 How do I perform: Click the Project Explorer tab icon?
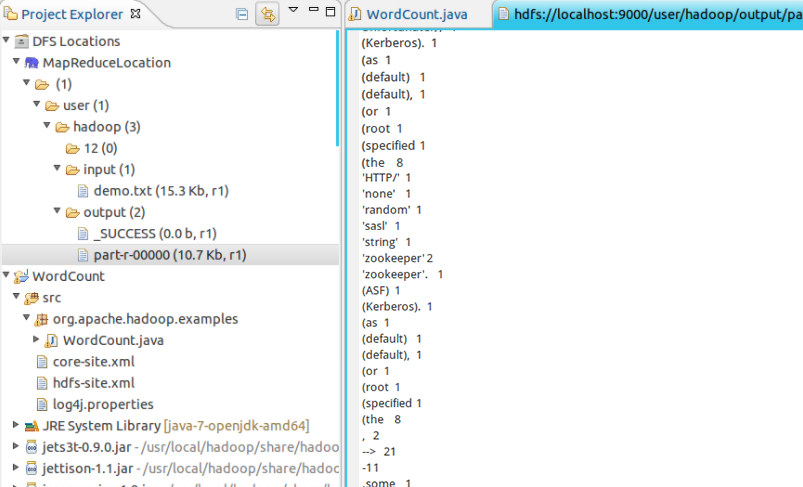pos(10,13)
